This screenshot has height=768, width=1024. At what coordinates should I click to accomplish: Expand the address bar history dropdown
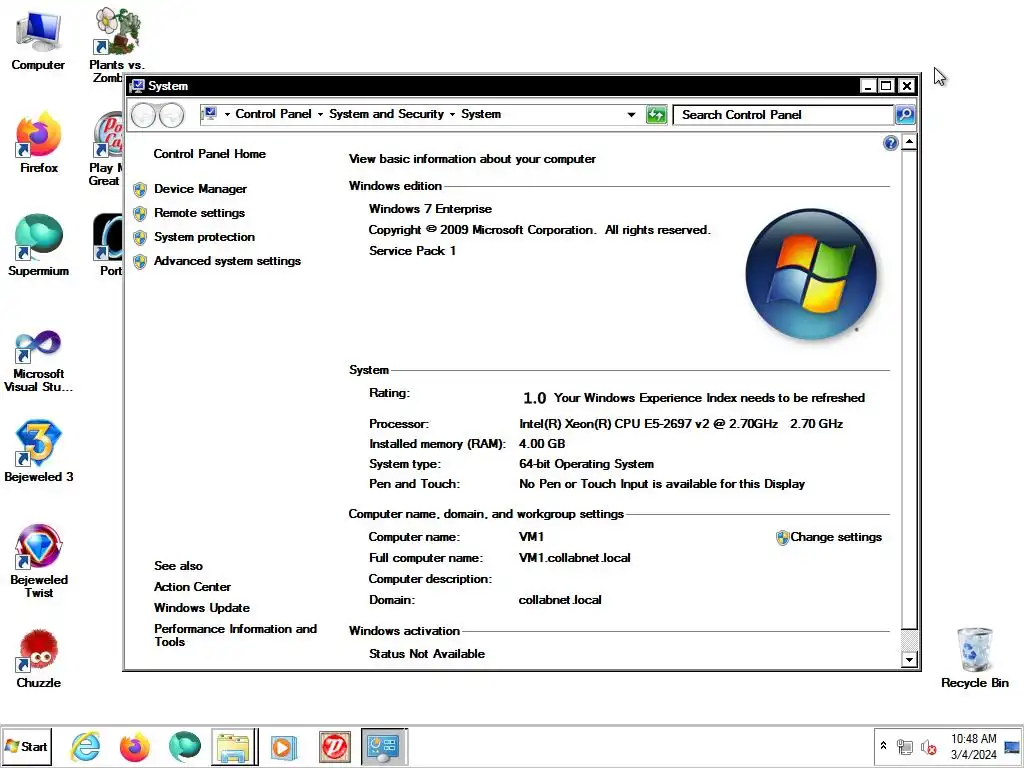[631, 115]
